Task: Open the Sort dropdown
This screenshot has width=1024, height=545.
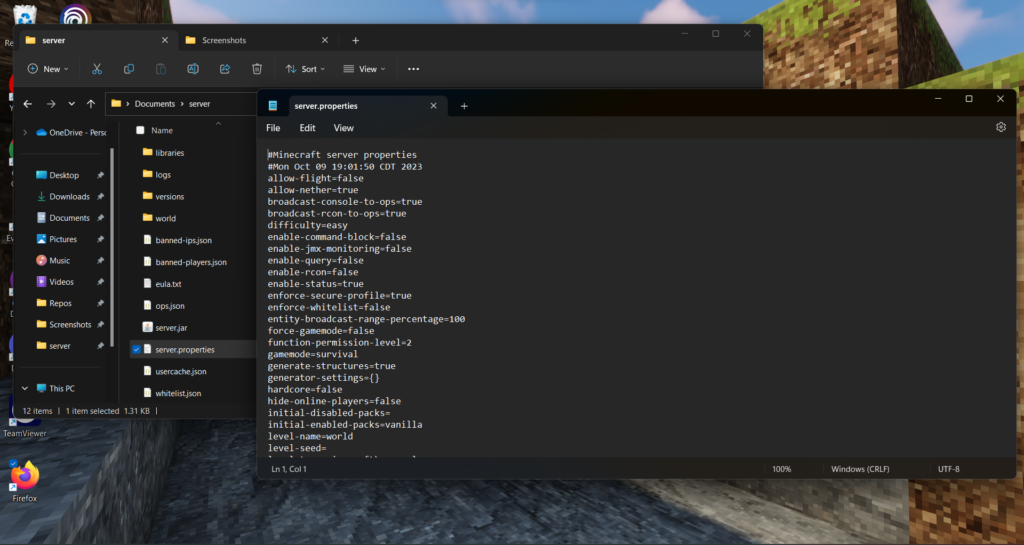Action: coord(305,69)
